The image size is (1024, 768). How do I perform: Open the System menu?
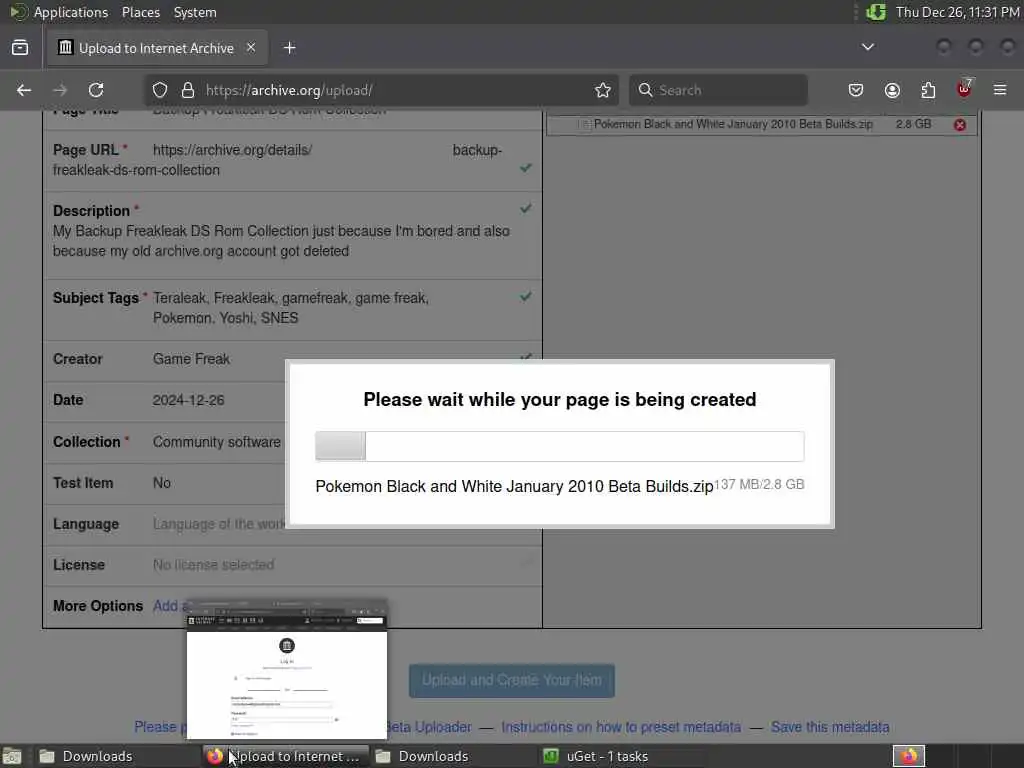click(x=195, y=12)
